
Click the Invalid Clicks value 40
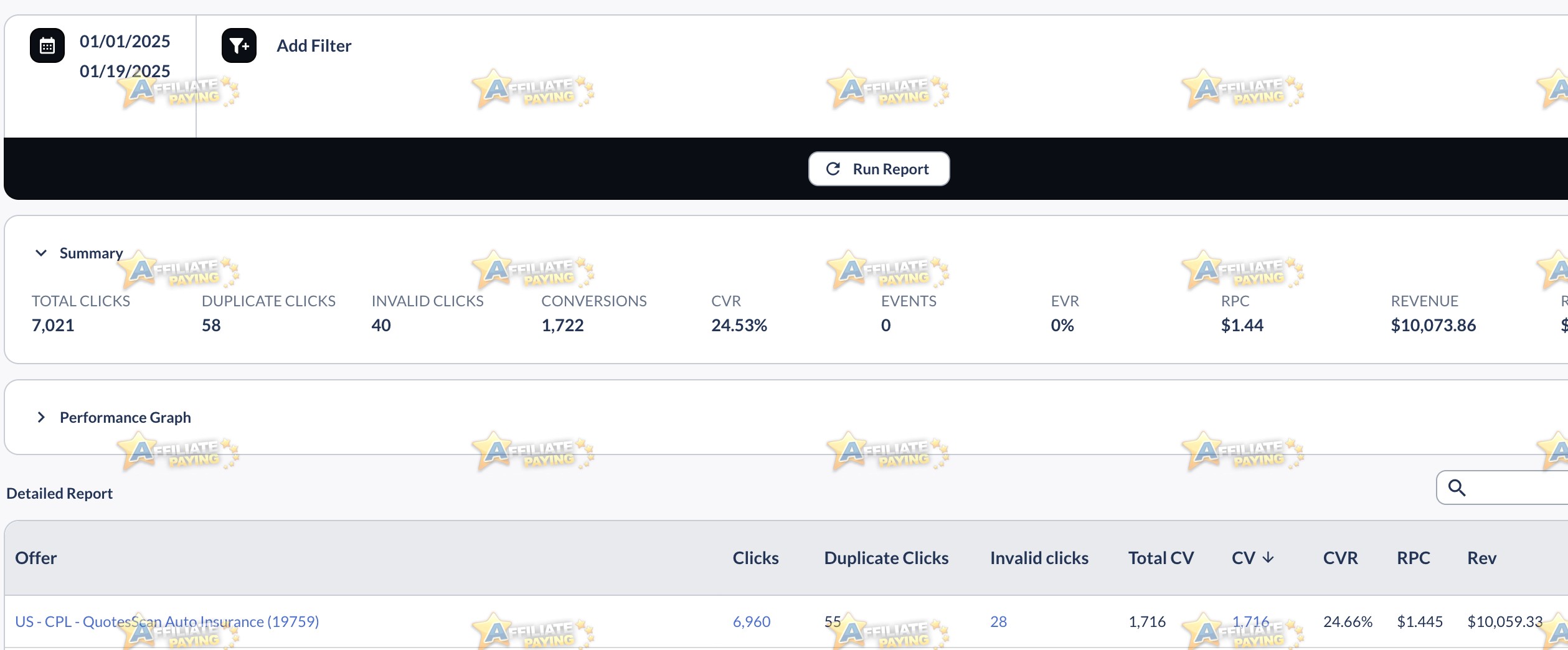click(381, 325)
